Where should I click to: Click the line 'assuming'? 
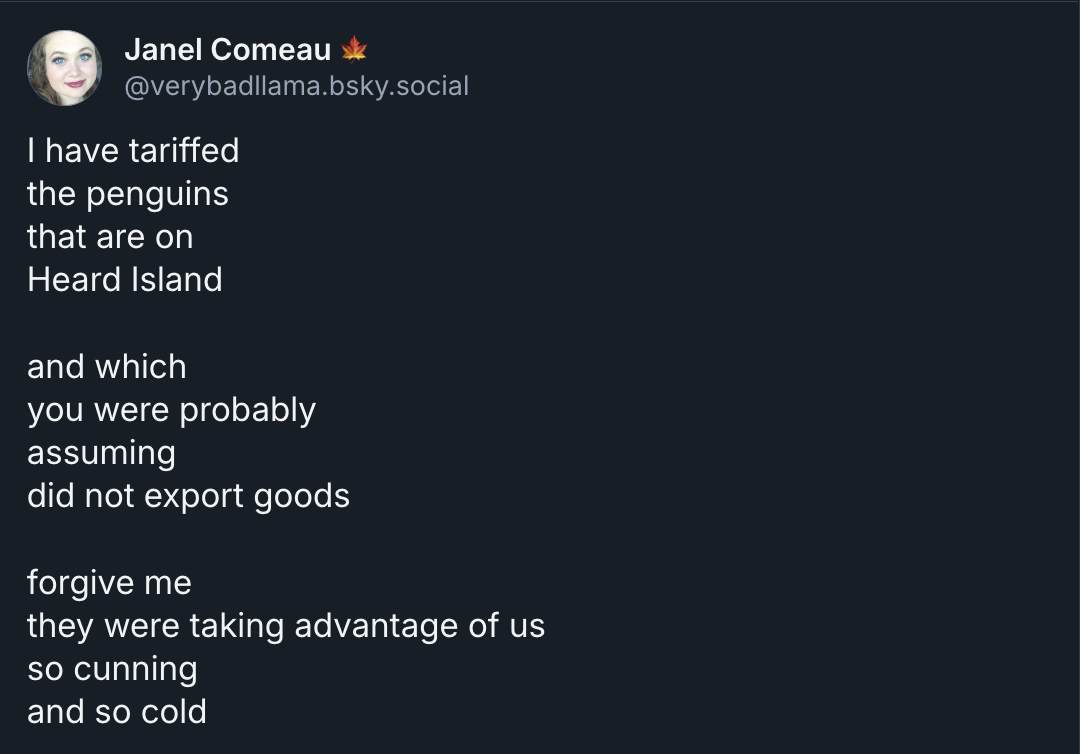(101, 454)
